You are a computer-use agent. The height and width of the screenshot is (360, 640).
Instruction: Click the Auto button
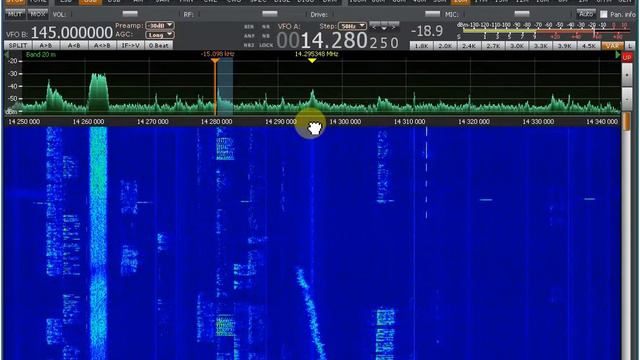[587, 14]
